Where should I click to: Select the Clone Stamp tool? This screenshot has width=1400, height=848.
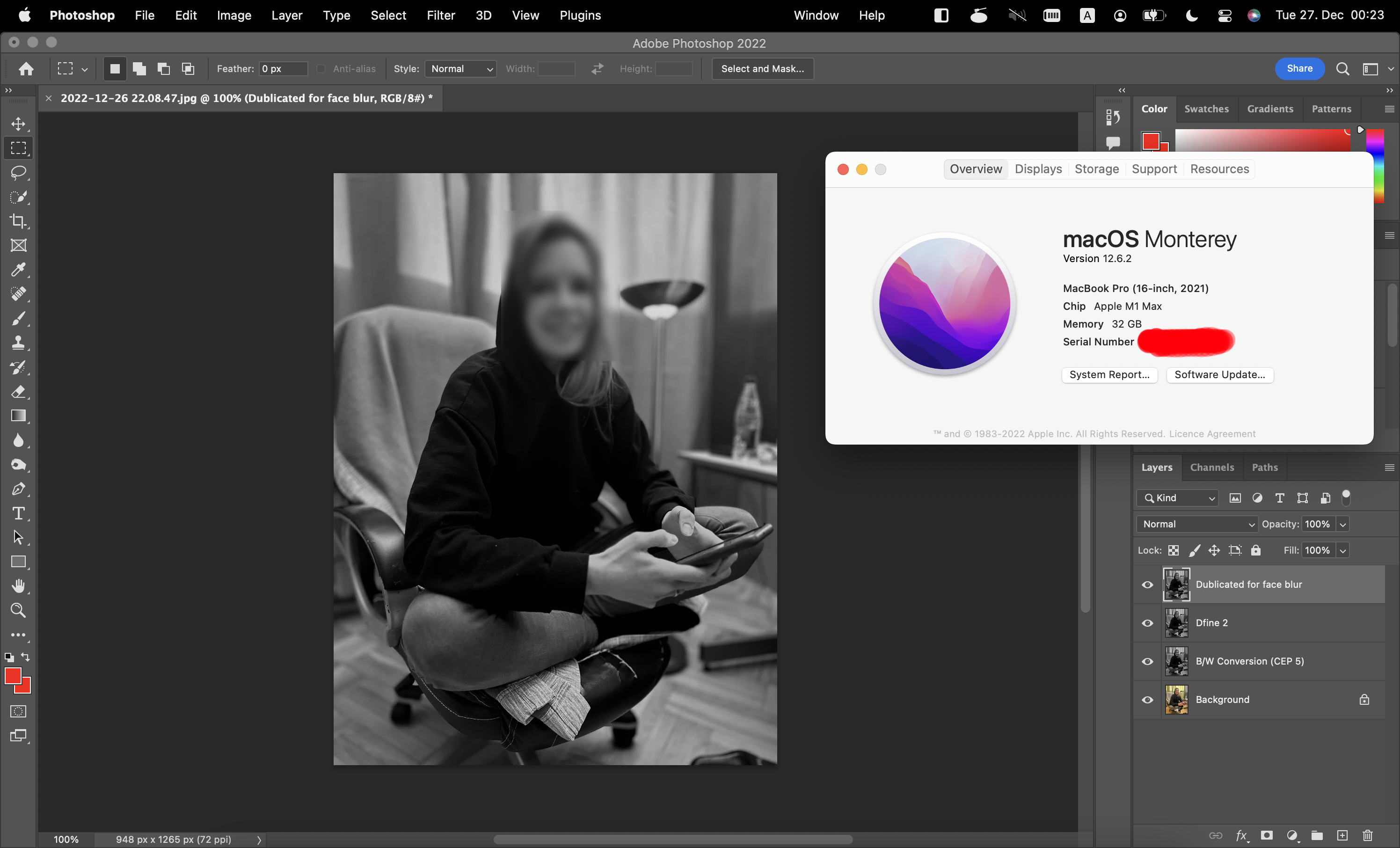18,343
